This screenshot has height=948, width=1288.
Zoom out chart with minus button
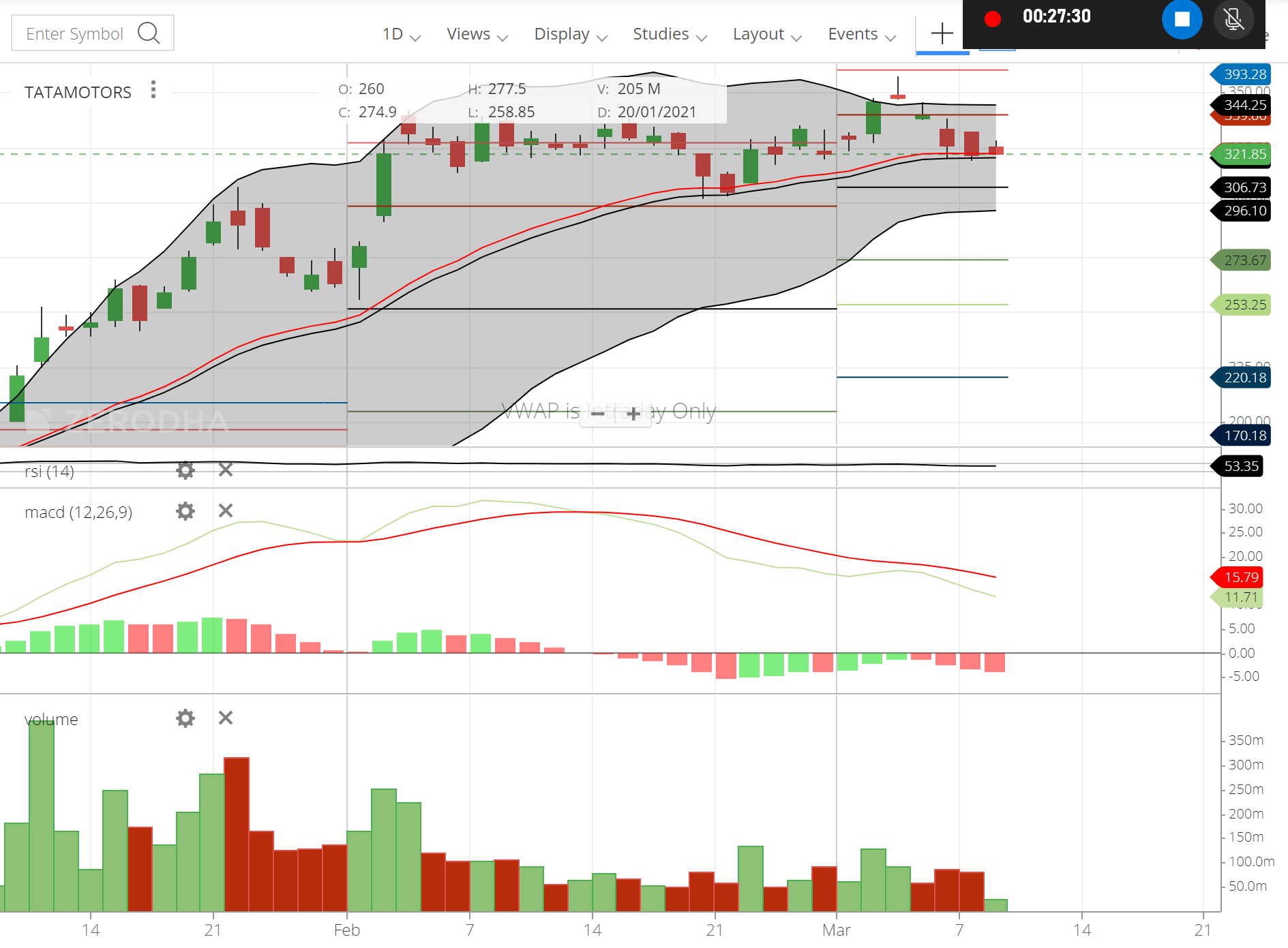pos(598,413)
